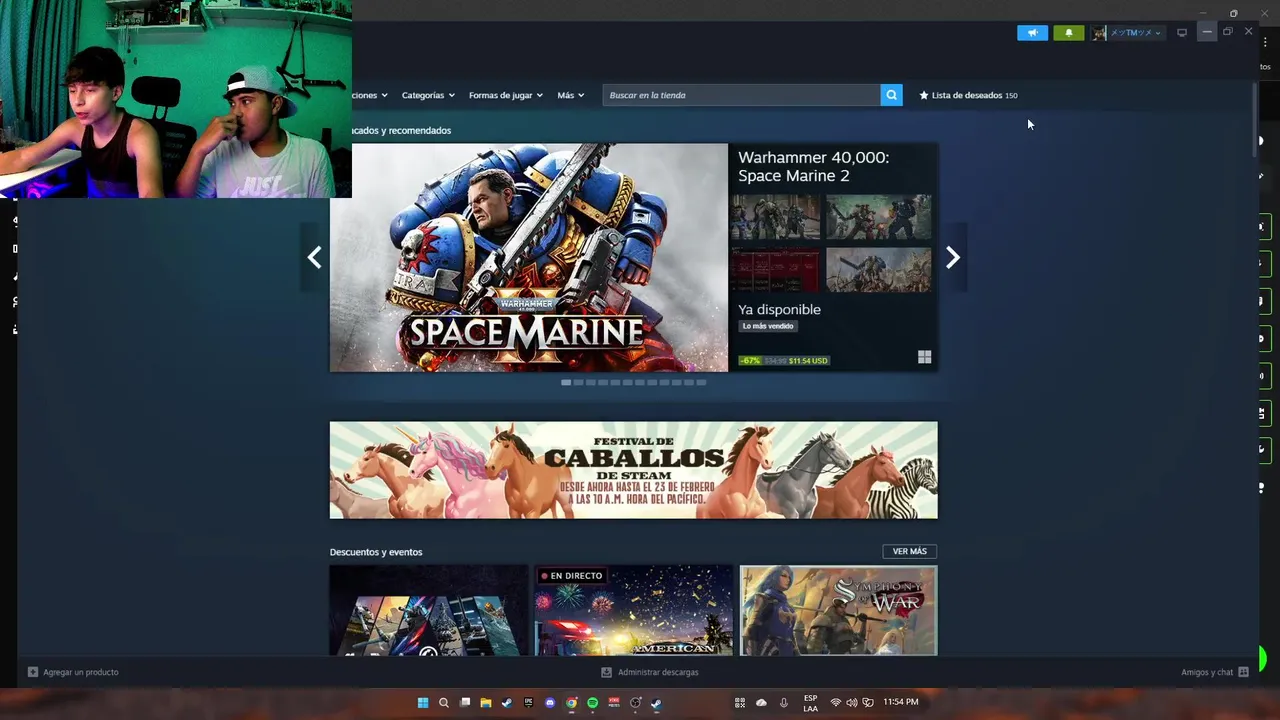The width and height of the screenshot is (1280, 720).
Task: Click the store page vertical scrollbar
Action: point(1255,120)
